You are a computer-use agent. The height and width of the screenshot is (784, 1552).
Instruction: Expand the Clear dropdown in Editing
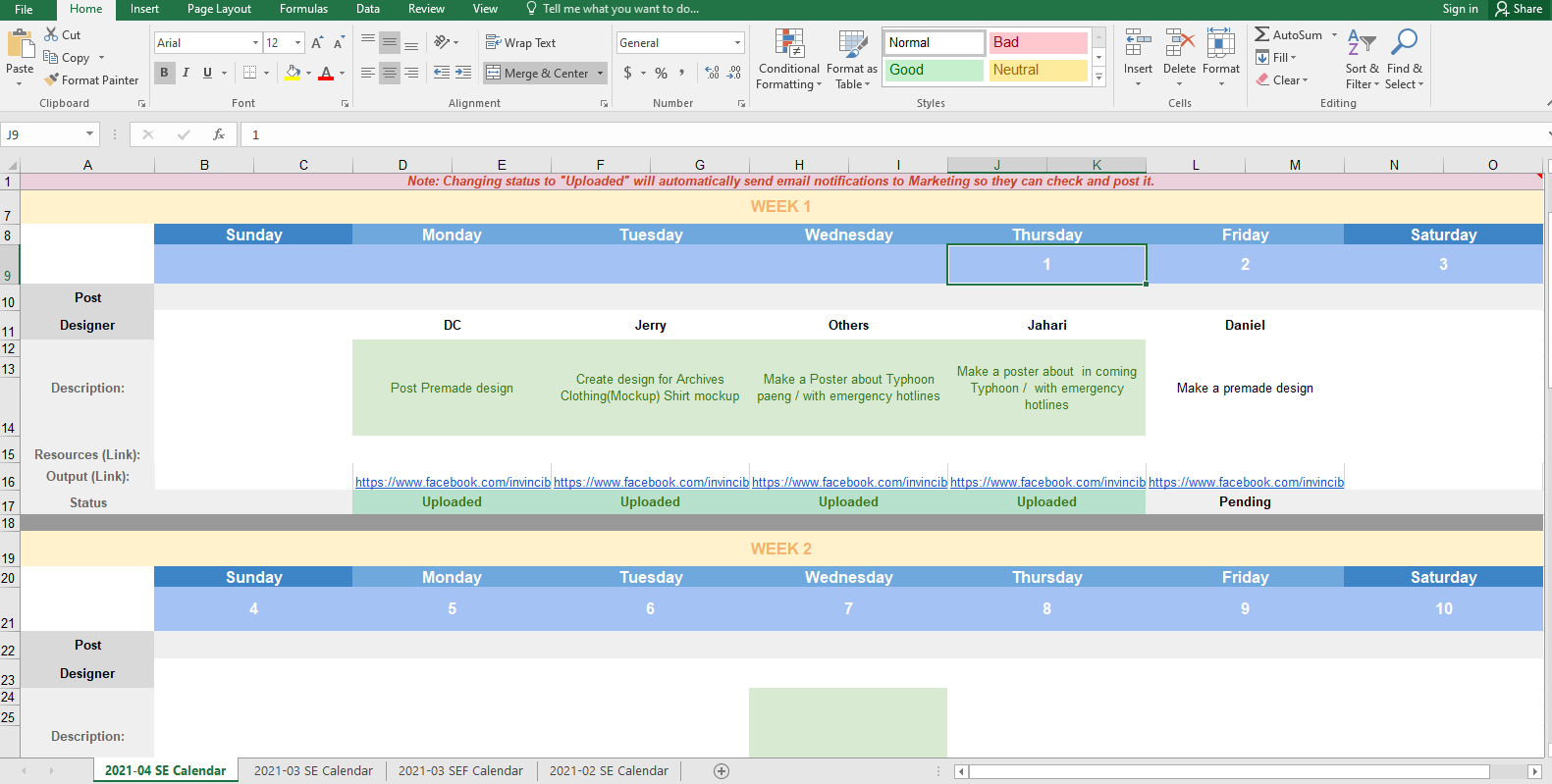point(1305,80)
